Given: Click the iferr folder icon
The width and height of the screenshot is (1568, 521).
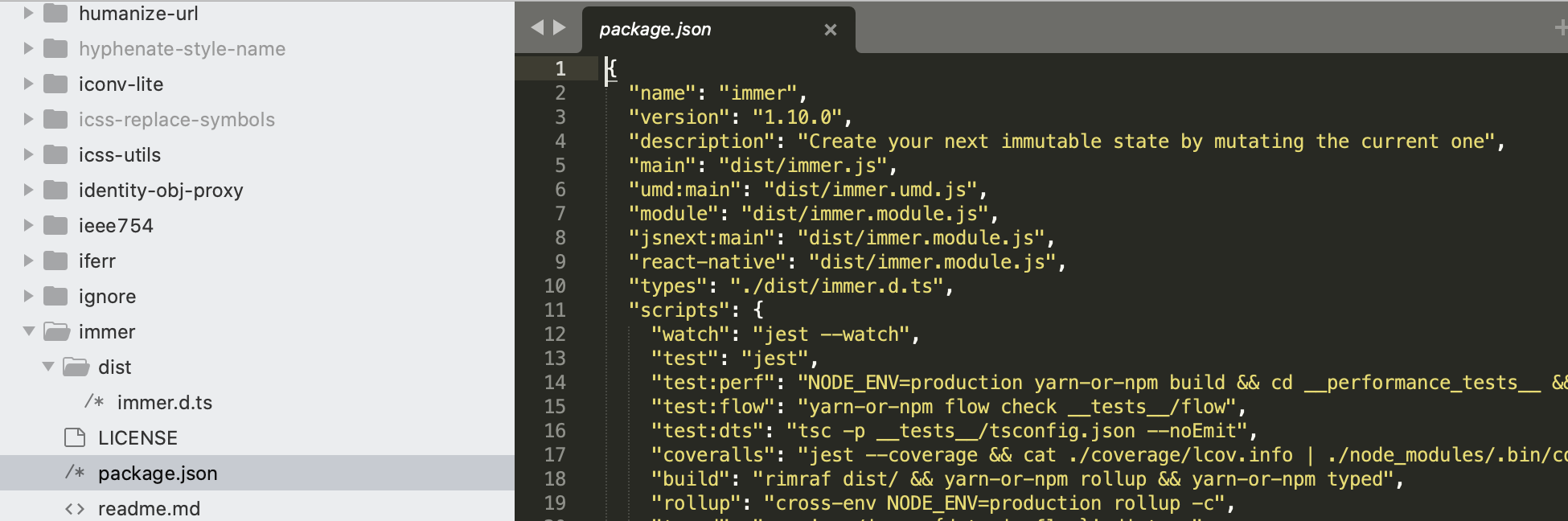Looking at the screenshot, I should point(55,260).
